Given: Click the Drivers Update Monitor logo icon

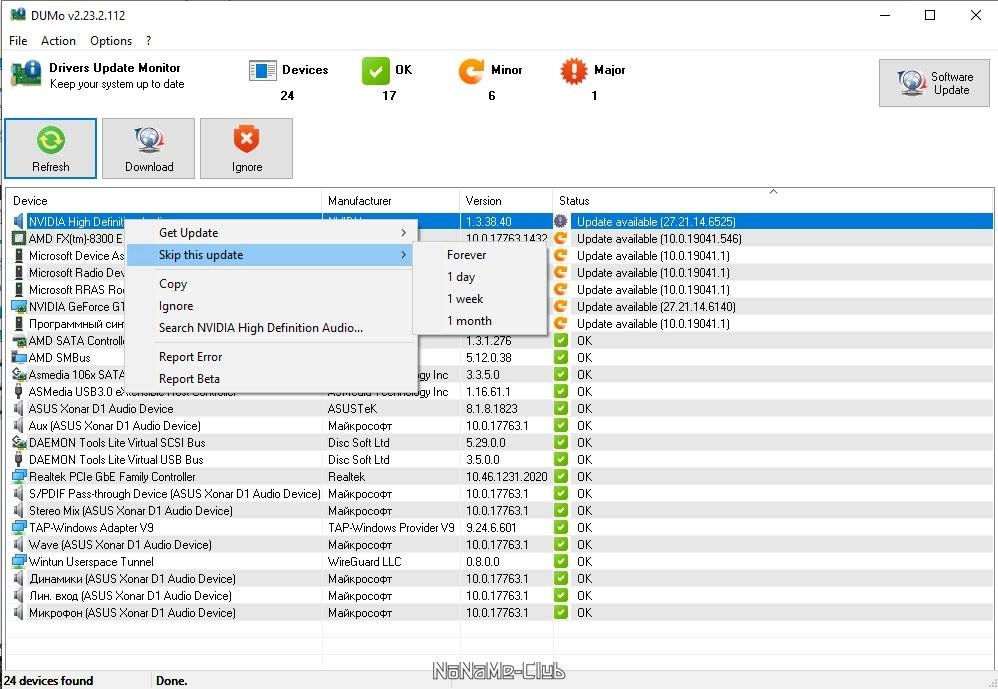Looking at the screenshot, I should coord(26,74).
